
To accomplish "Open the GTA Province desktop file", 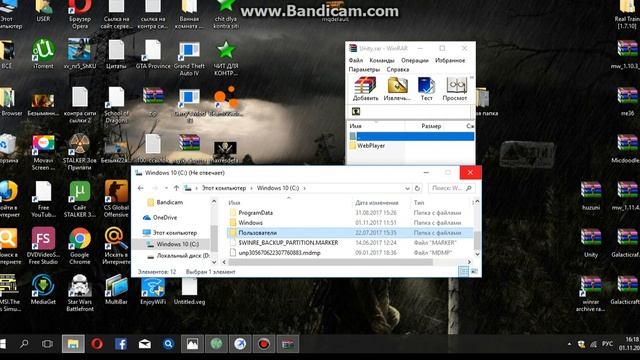I will 153,54.
